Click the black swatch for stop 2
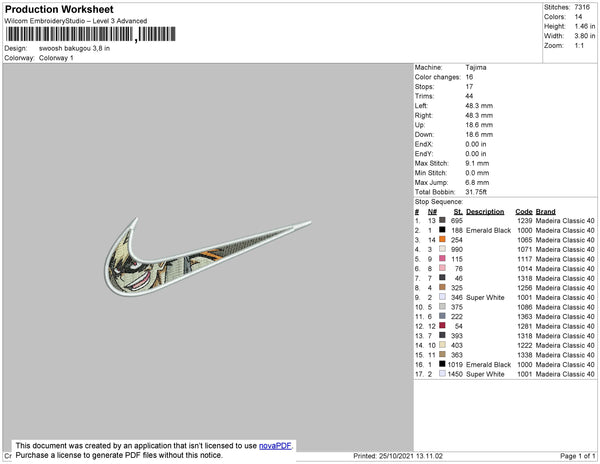The height and width of the screenshot is (464, 600). click(442, 230)
